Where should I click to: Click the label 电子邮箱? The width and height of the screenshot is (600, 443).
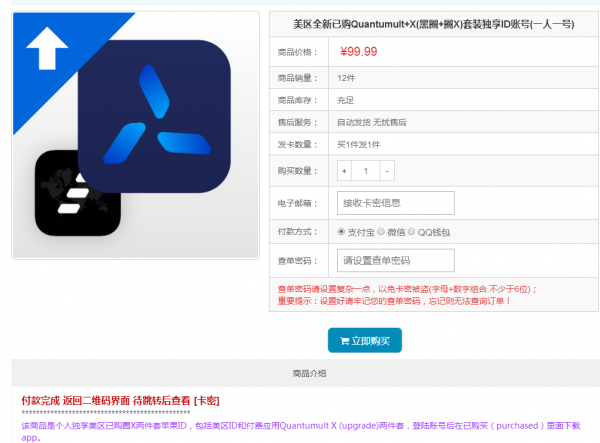297,203
